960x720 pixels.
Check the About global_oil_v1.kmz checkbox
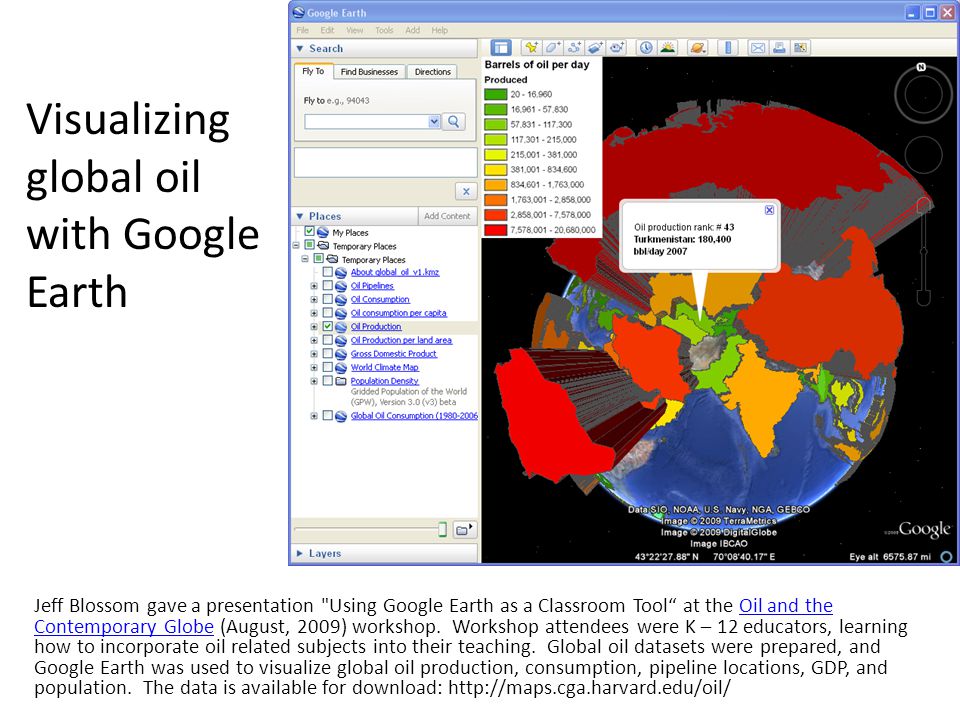[328, 272]
